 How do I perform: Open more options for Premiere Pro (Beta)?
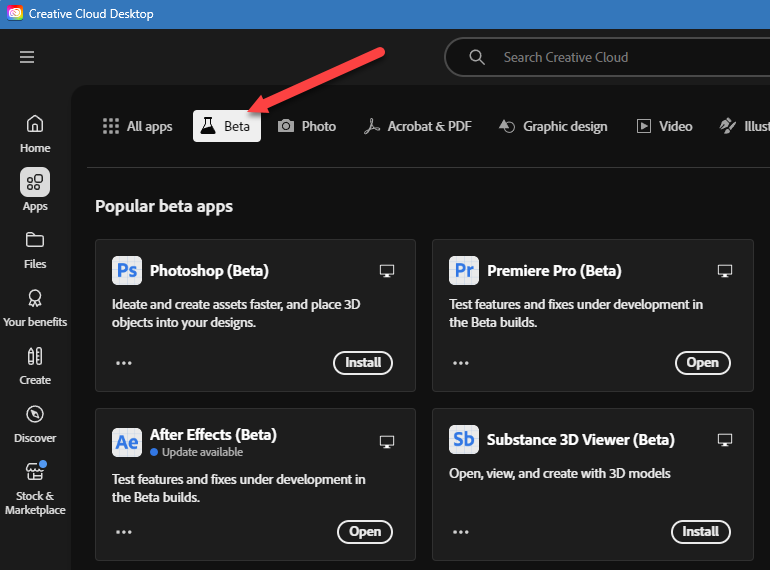pyautogui.click(x=461, y=363)
